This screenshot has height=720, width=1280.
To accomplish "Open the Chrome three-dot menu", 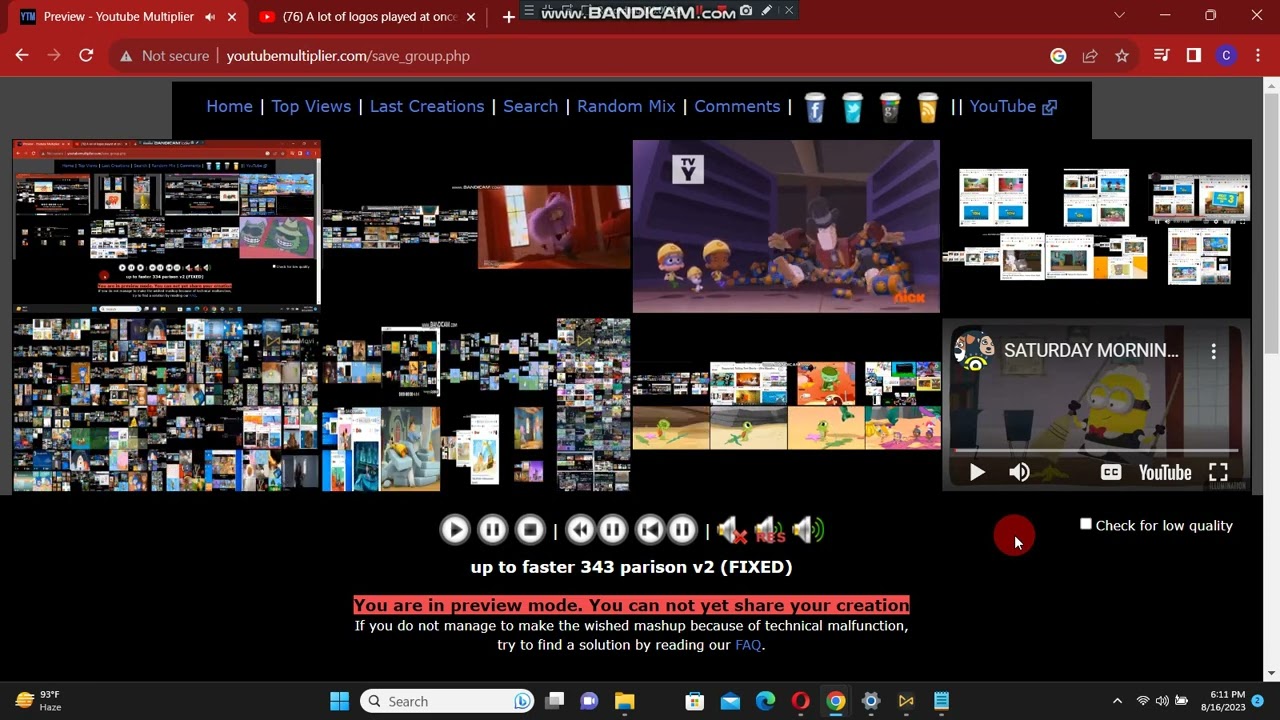I will [1257, 56].
